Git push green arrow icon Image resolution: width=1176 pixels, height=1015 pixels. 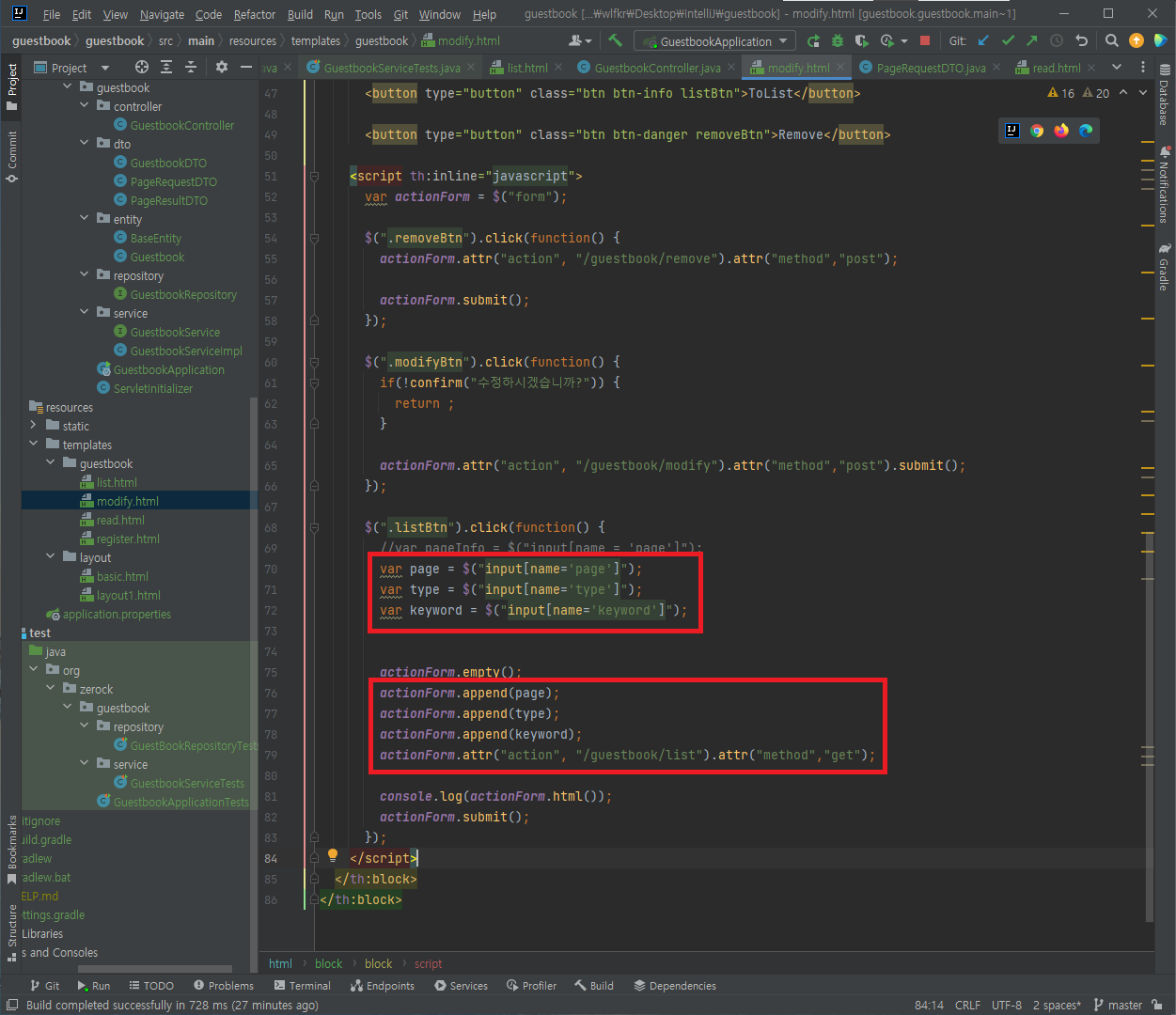tap(1031, 40)
